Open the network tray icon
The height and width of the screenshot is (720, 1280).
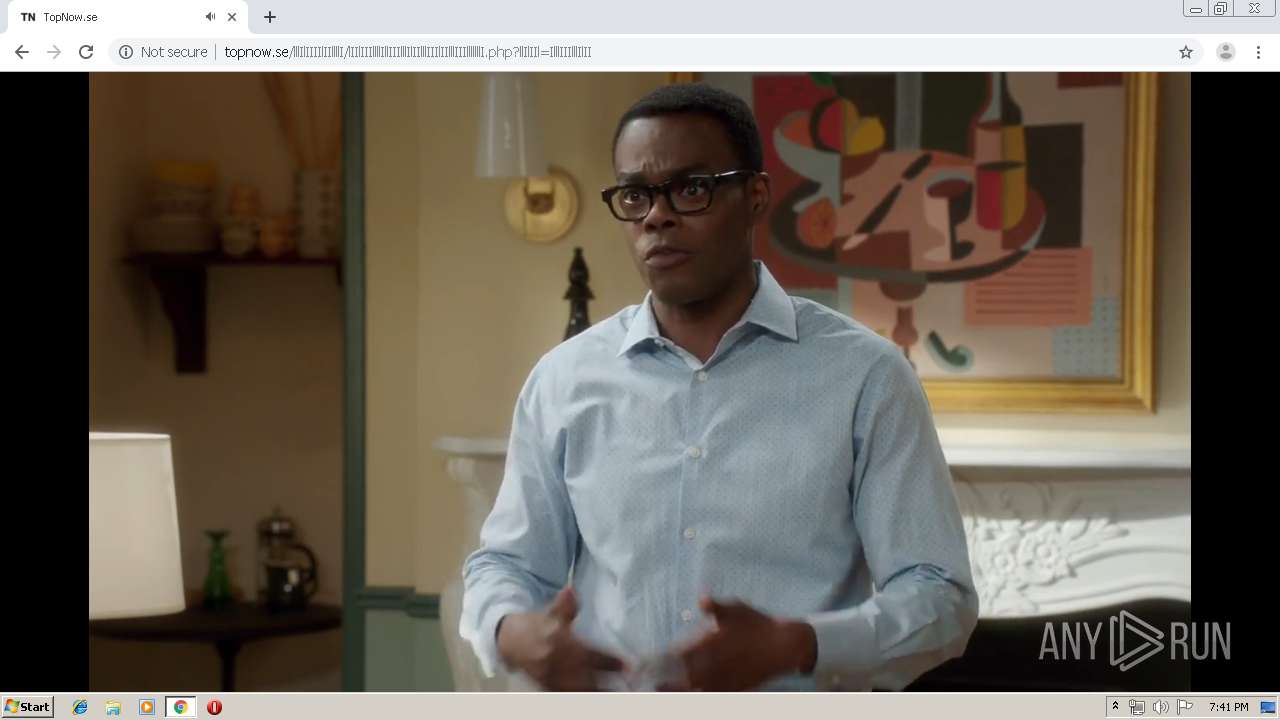click(1137, 707)
